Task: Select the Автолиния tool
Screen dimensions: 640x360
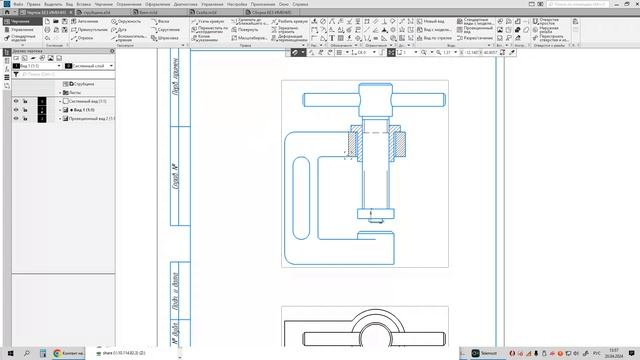Action: [x=84, y=21]
